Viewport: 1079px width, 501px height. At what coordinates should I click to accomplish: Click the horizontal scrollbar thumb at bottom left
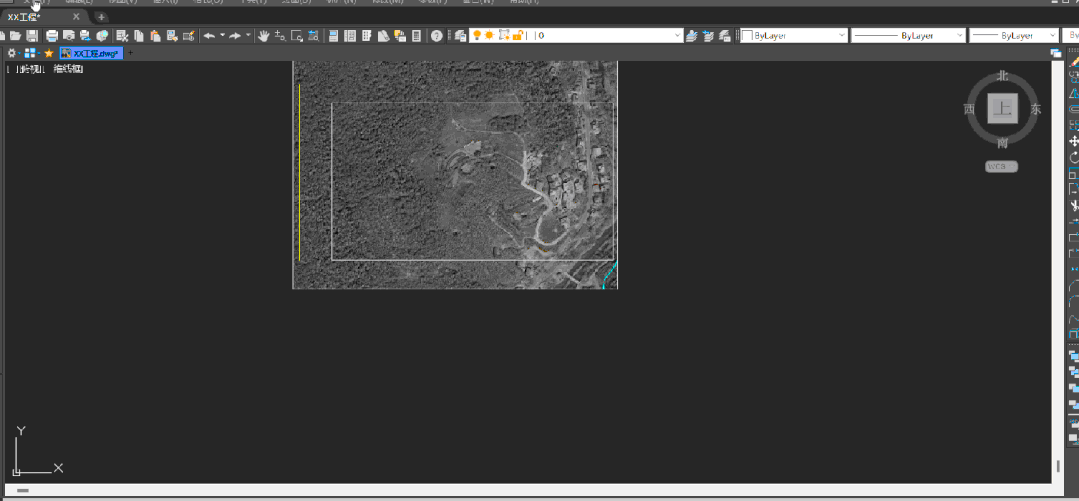pos(23,491)
